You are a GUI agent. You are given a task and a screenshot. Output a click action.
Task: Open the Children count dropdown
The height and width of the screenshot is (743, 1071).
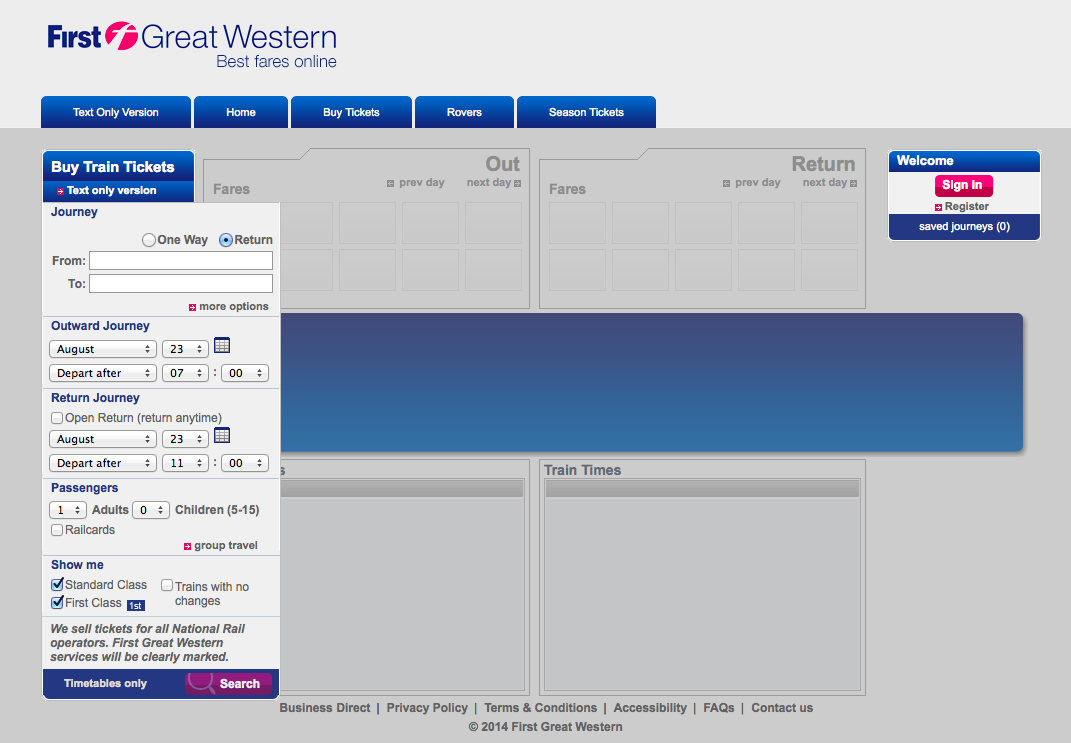pos(151,510)
